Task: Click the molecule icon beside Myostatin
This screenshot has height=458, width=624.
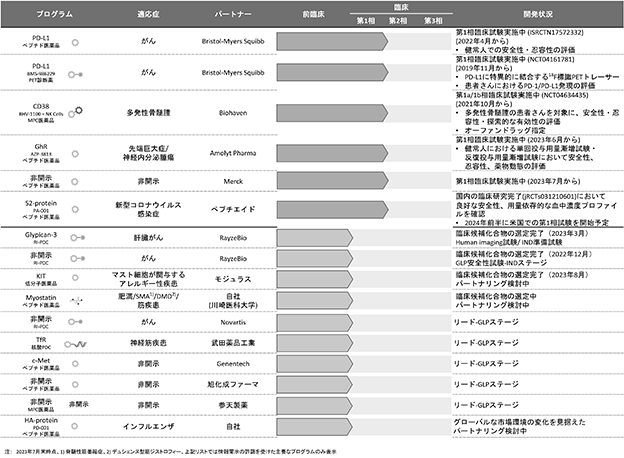Action: tap(76, 301)
